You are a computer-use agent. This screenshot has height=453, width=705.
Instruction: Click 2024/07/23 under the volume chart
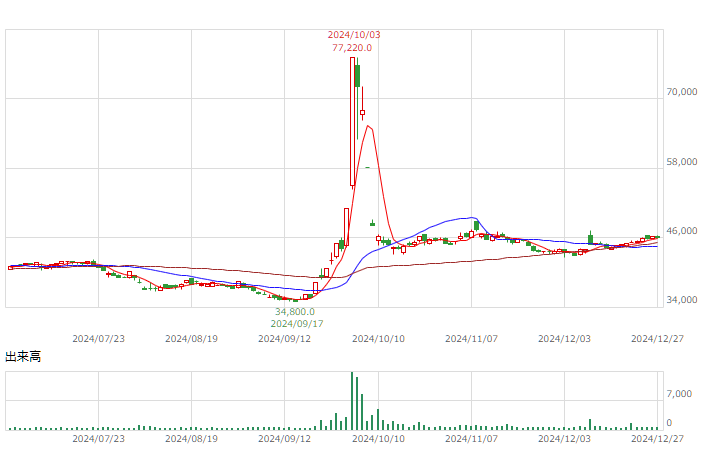tap(98, 439)
